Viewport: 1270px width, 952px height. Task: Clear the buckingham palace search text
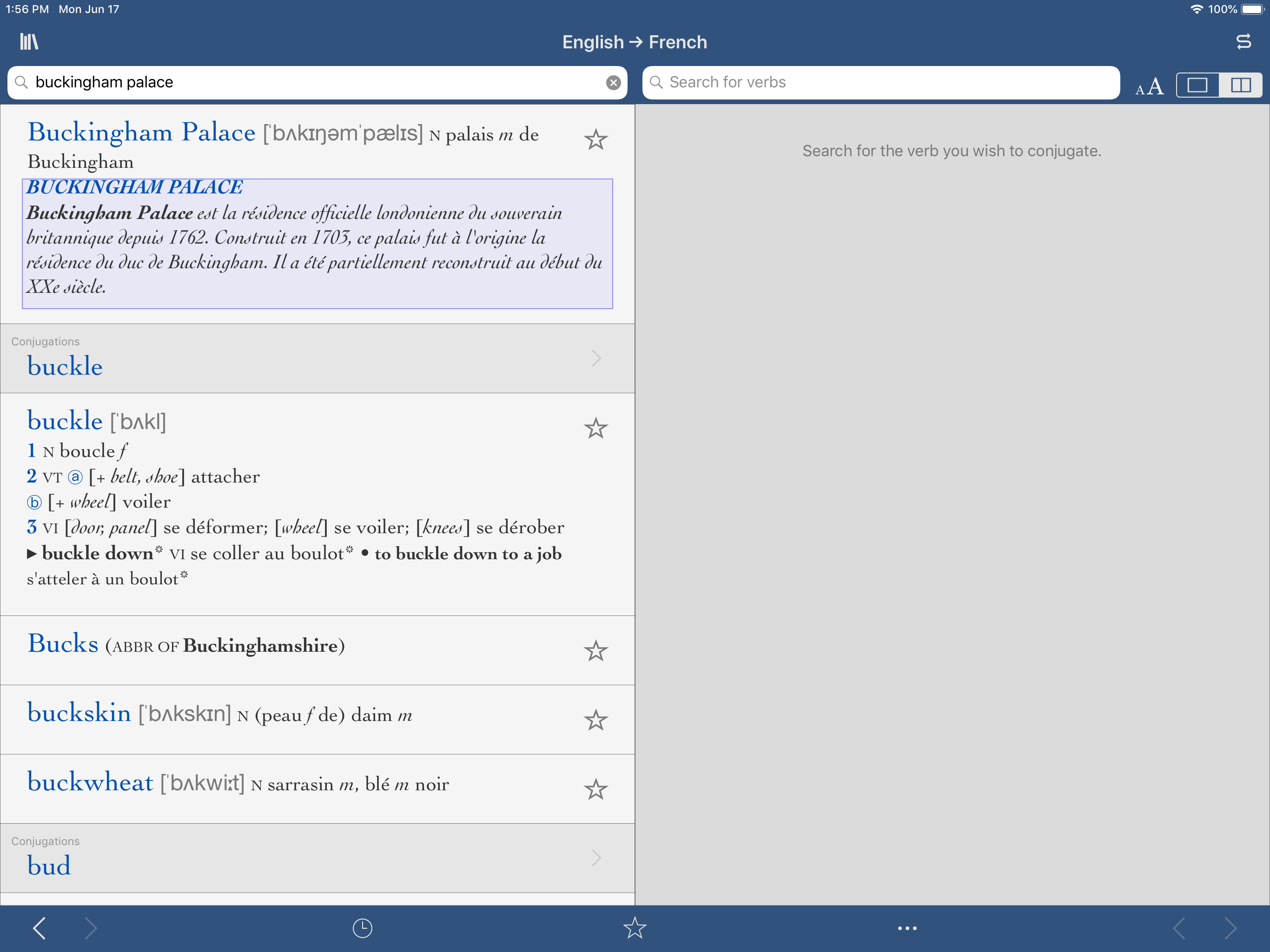[613, 83]
